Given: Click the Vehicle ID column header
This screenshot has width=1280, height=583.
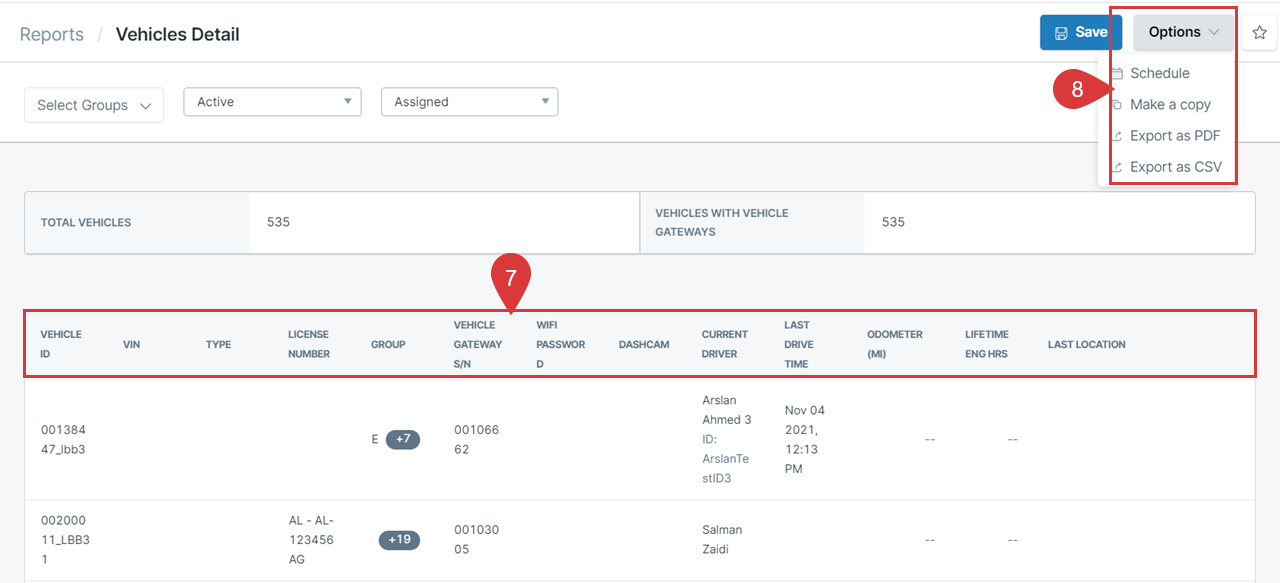Looking at the screenshot, I should pos(61,344).
